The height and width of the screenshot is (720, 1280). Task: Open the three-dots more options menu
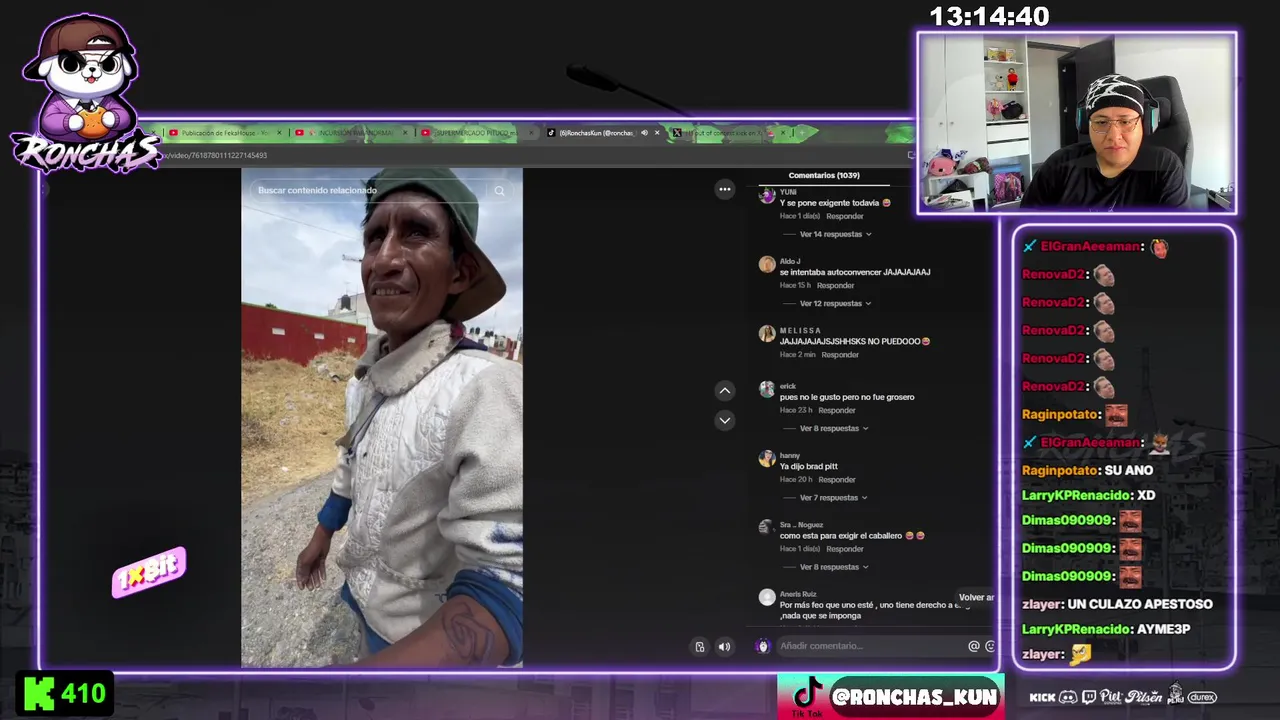pos(725,189)
